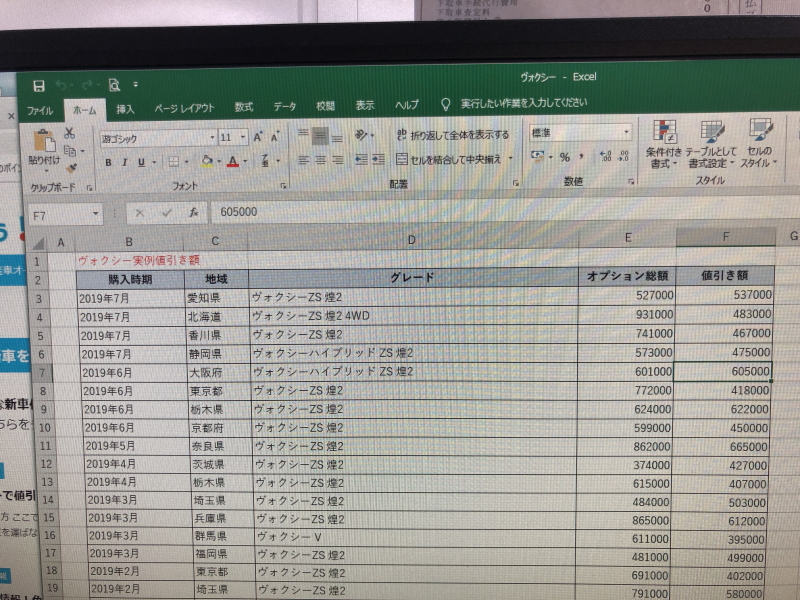
Task: Expand Font group dialog launcher
Action: [x=283, y=185]
